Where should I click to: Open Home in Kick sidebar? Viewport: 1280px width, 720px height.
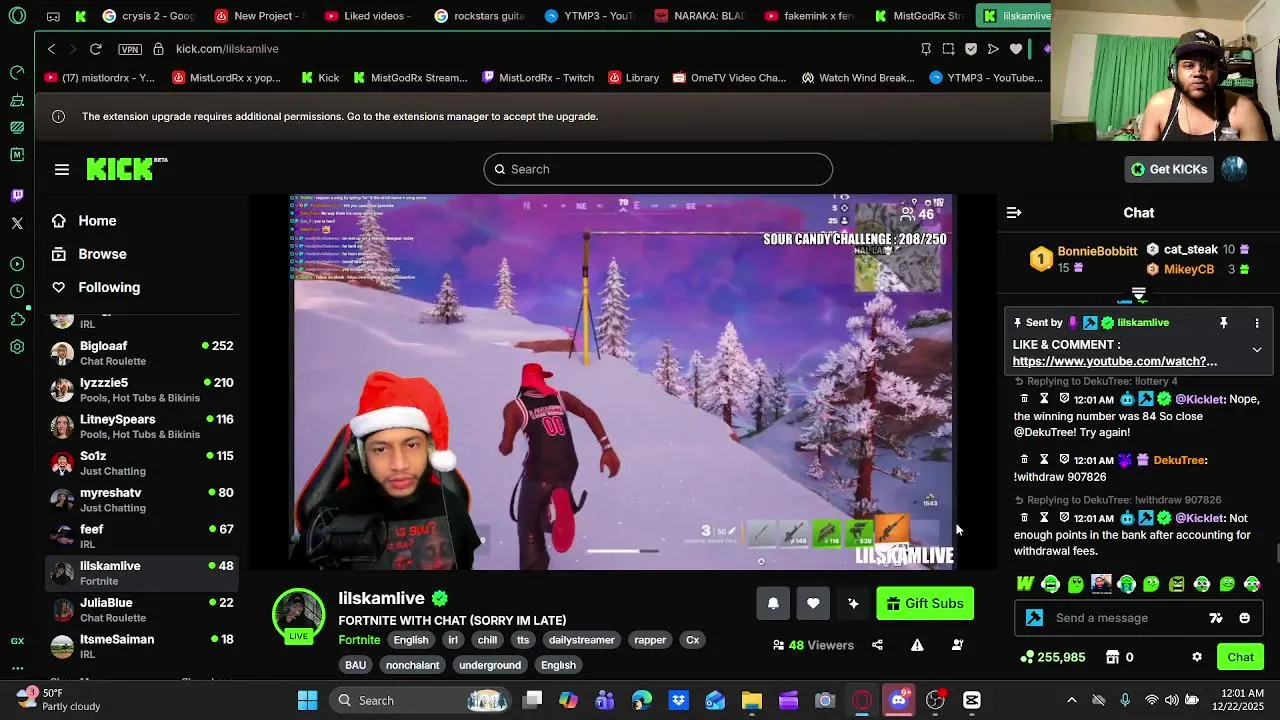pos(97,221)
